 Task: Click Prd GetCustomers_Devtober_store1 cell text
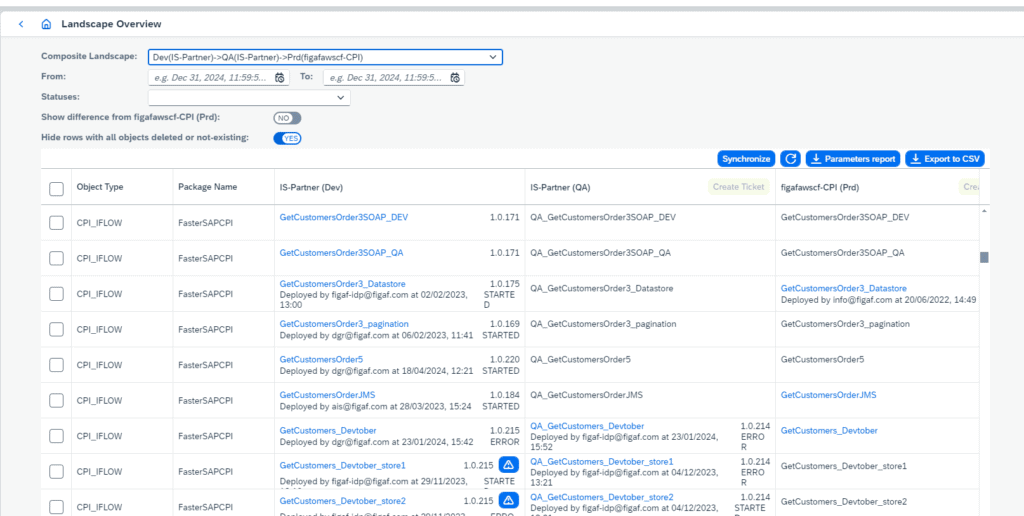(x=844, y=466)
